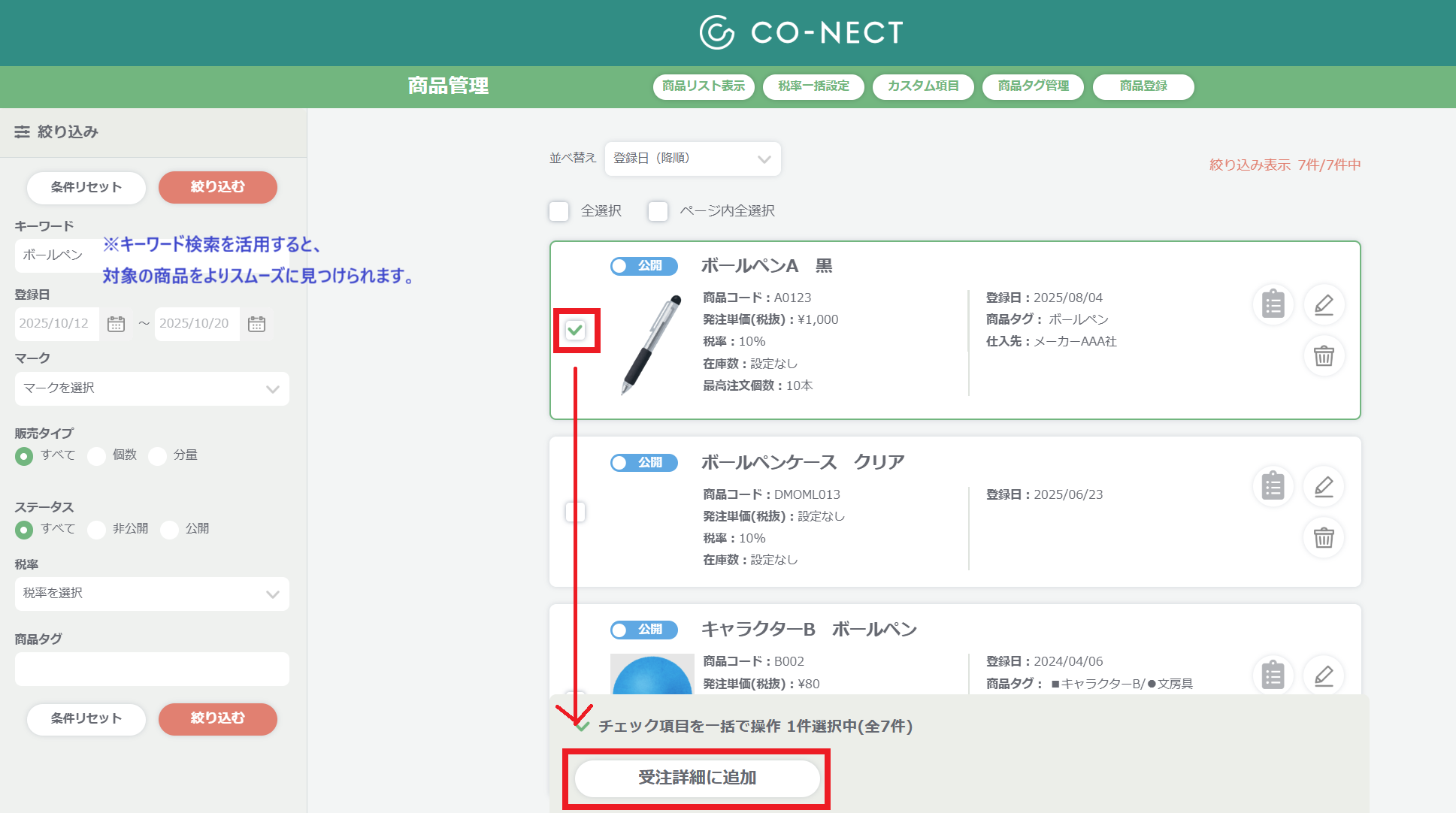Click the 2025/10/20 end date field
This screenshot has width=1456, height=813.
tap(197, 324)
